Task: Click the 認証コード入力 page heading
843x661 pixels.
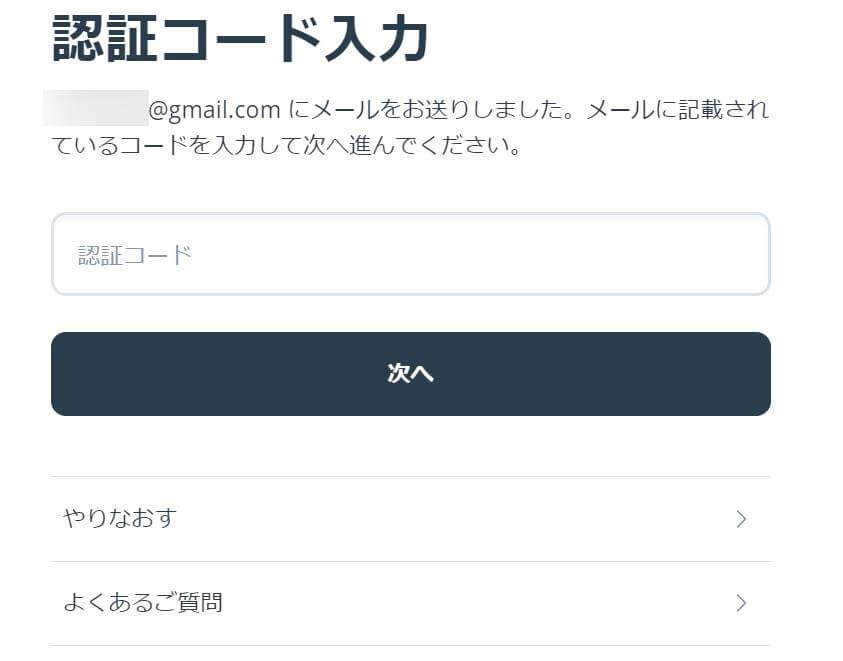Action: pos(241,41)
